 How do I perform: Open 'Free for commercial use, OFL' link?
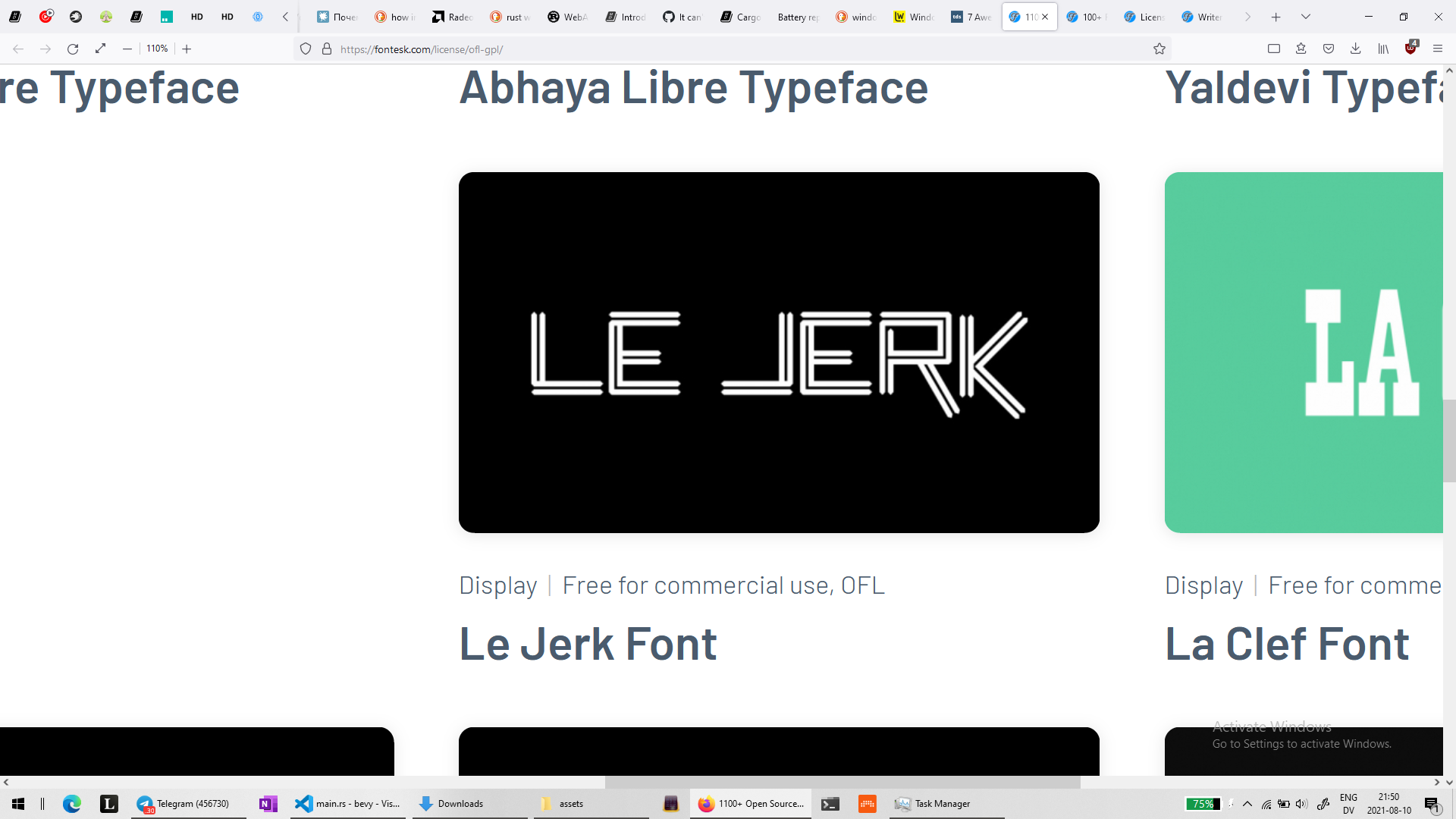pos(723,585)
